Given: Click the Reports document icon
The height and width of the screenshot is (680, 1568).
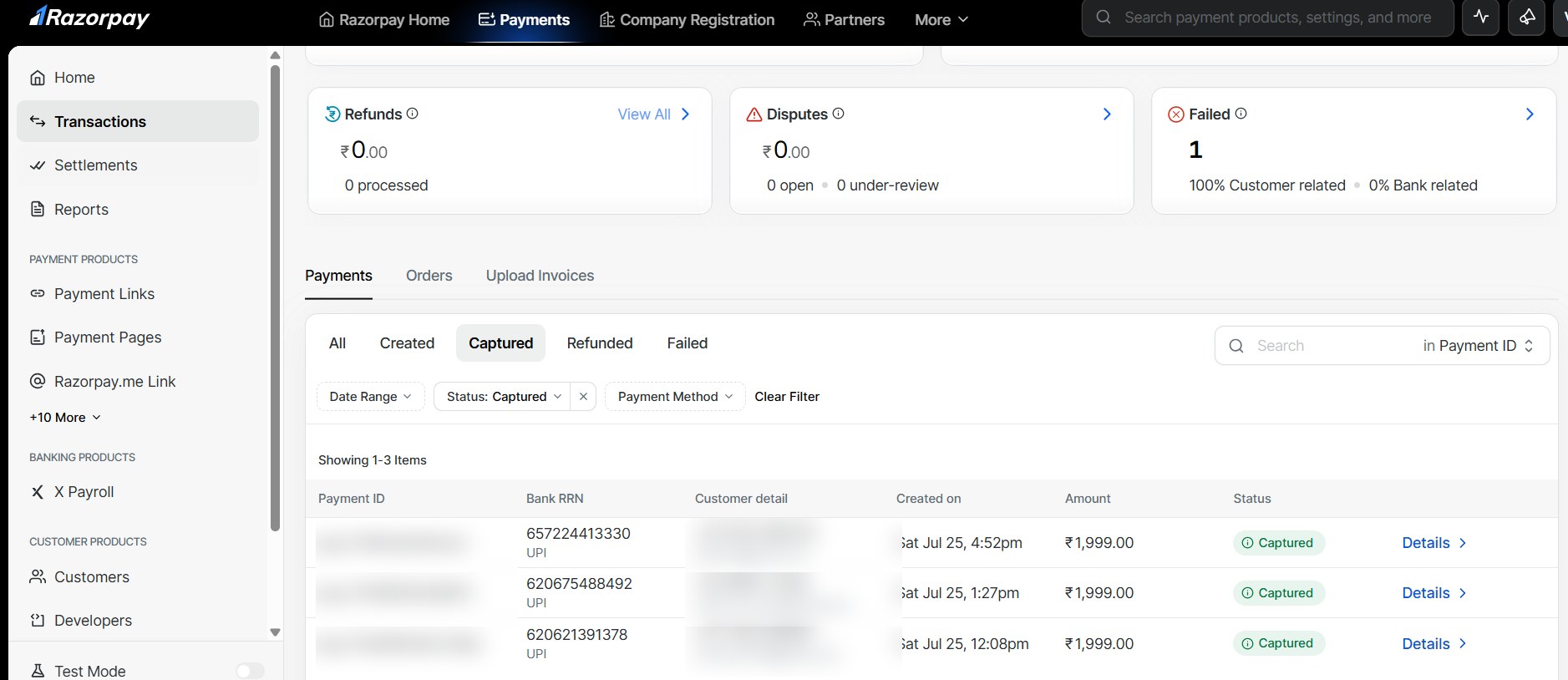Looking at the screenshot, I should pyautogui.click(x=38, y=209).
